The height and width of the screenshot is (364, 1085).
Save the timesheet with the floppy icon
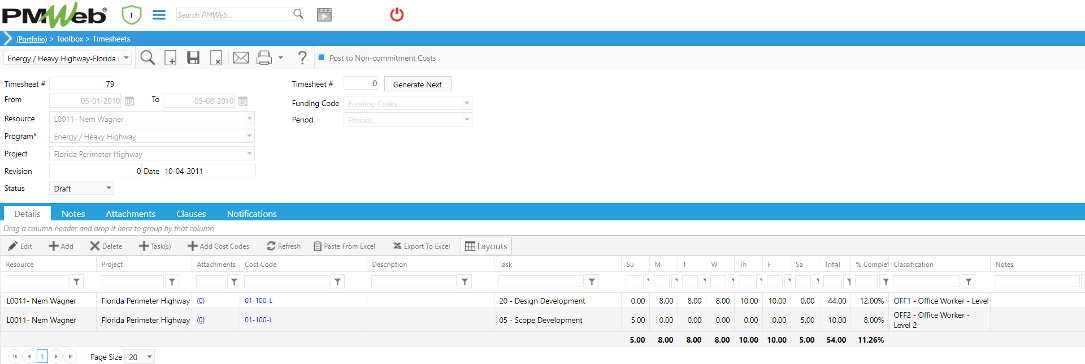pyautogui.click(x=193, y=58)
